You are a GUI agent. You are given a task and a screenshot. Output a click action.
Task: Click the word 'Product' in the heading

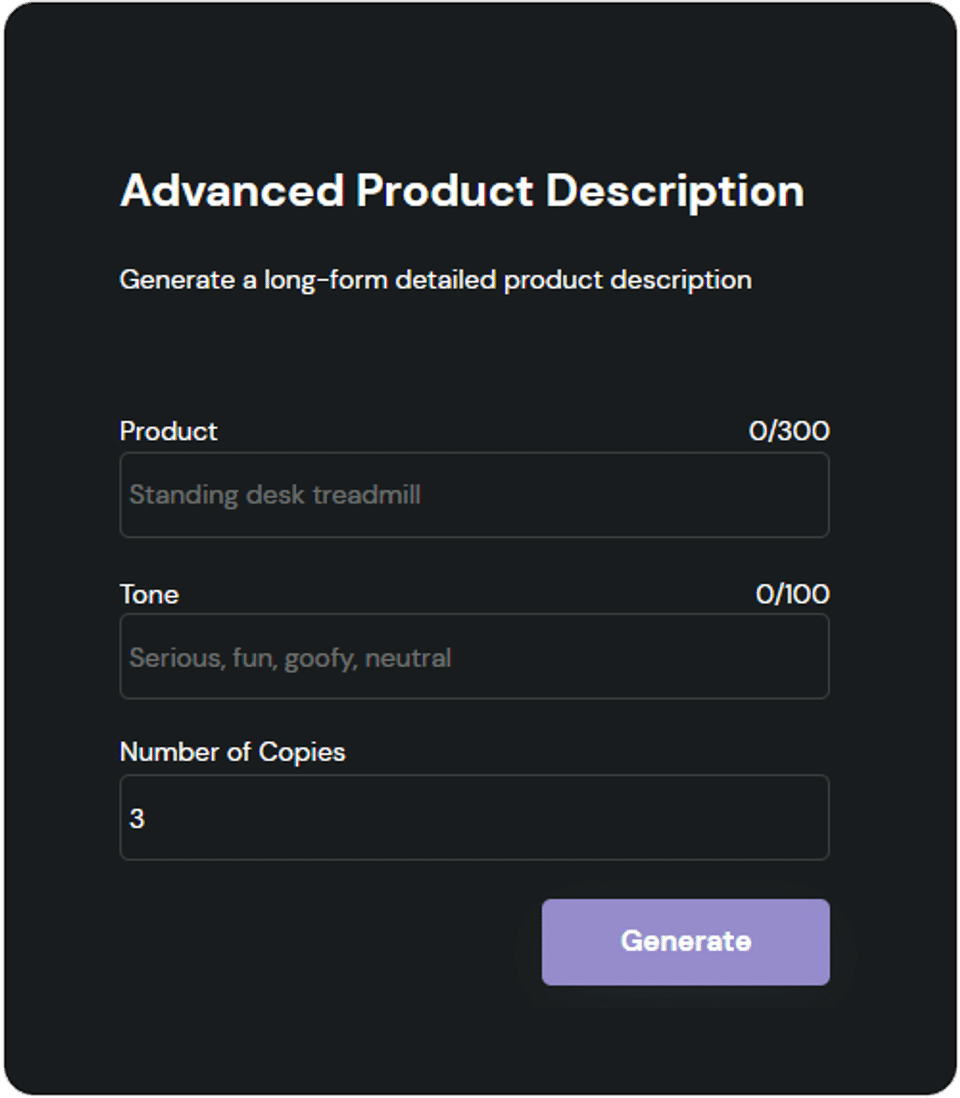(445, 191)
